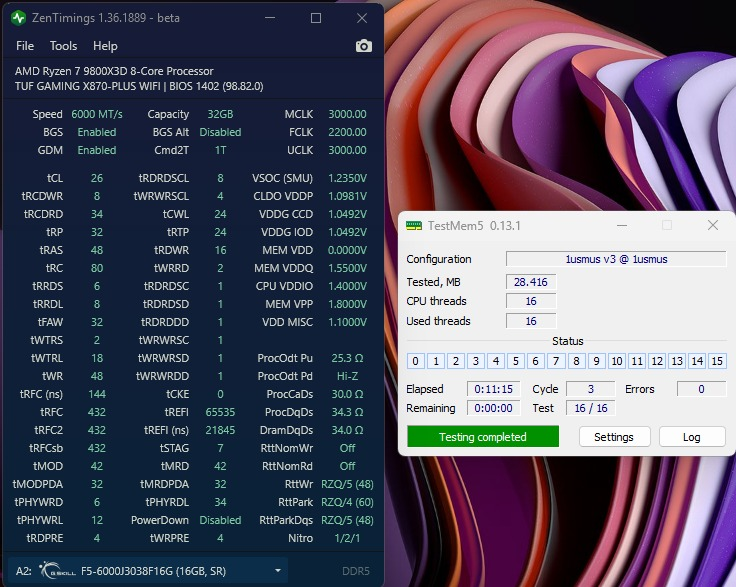
Task: Click the Test progress field 16 / 16
Action: click(x=590, y=408)
